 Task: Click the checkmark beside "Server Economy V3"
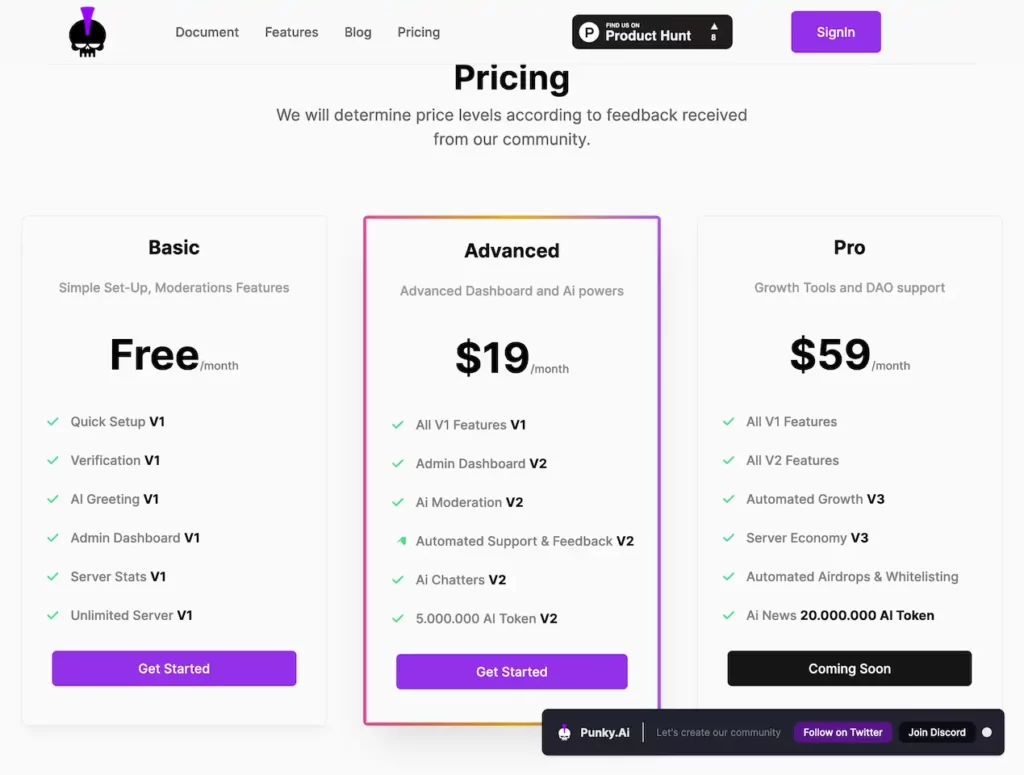(x=729, y=537)
